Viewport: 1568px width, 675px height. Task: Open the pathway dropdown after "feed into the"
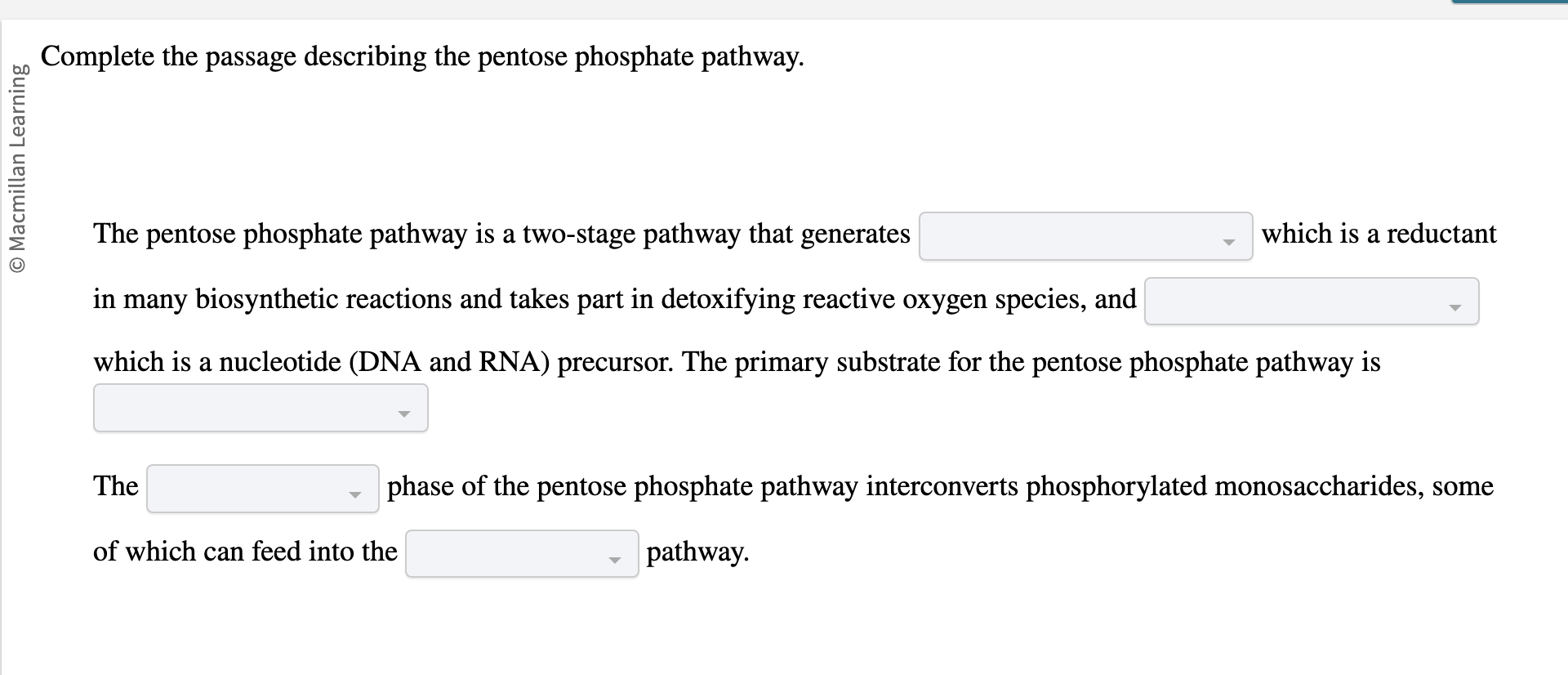click(x=521, y=553)
